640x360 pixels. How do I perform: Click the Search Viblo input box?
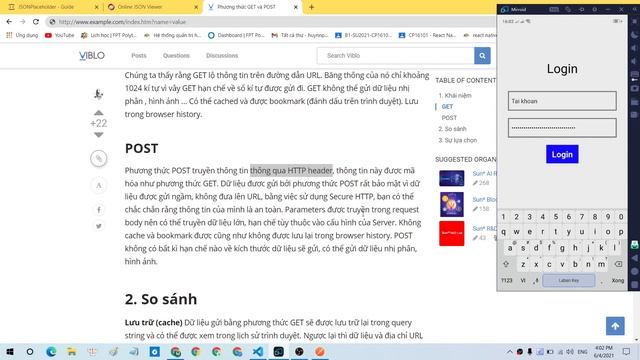click(x=396, y=56)
